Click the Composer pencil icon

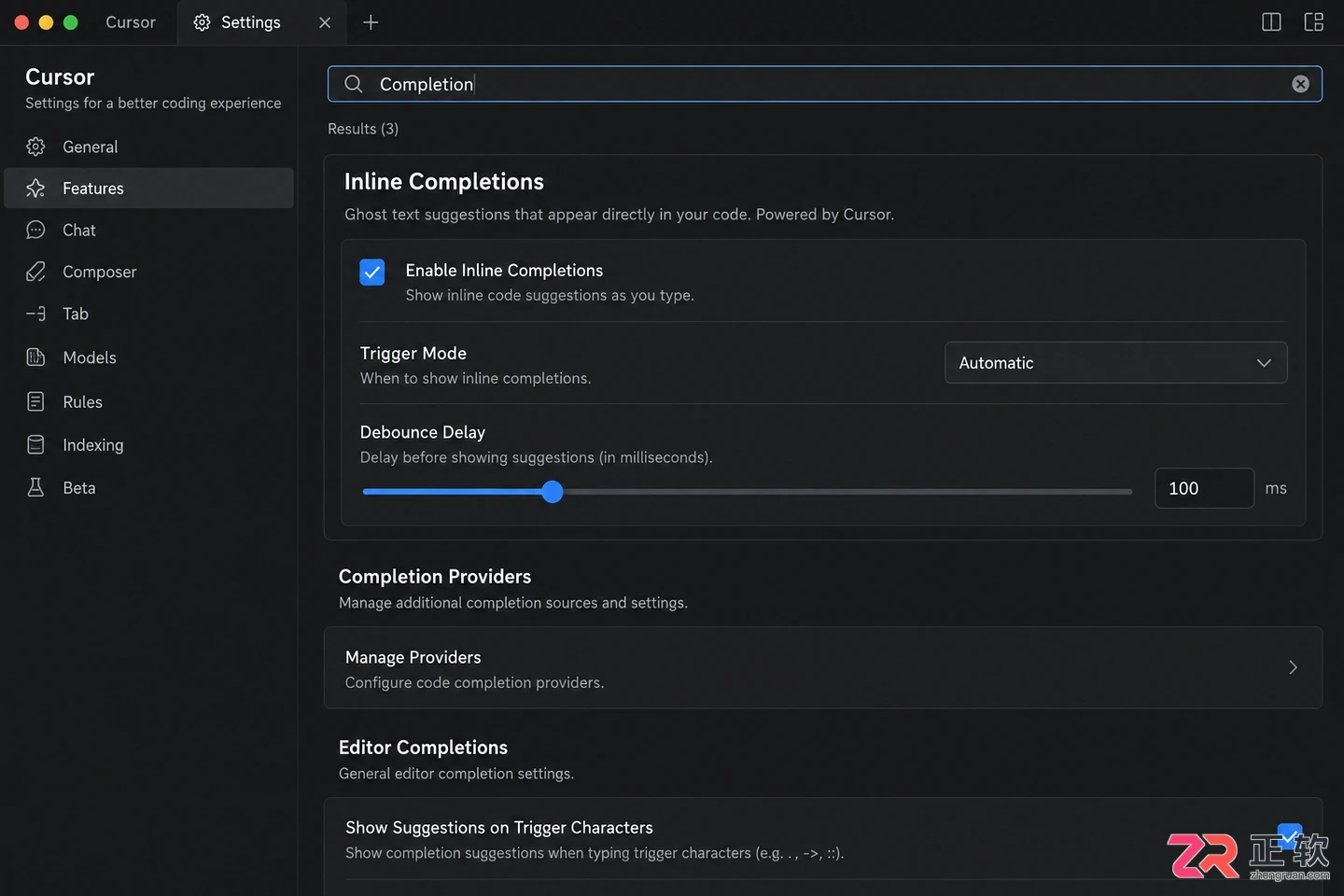point(35,272)
